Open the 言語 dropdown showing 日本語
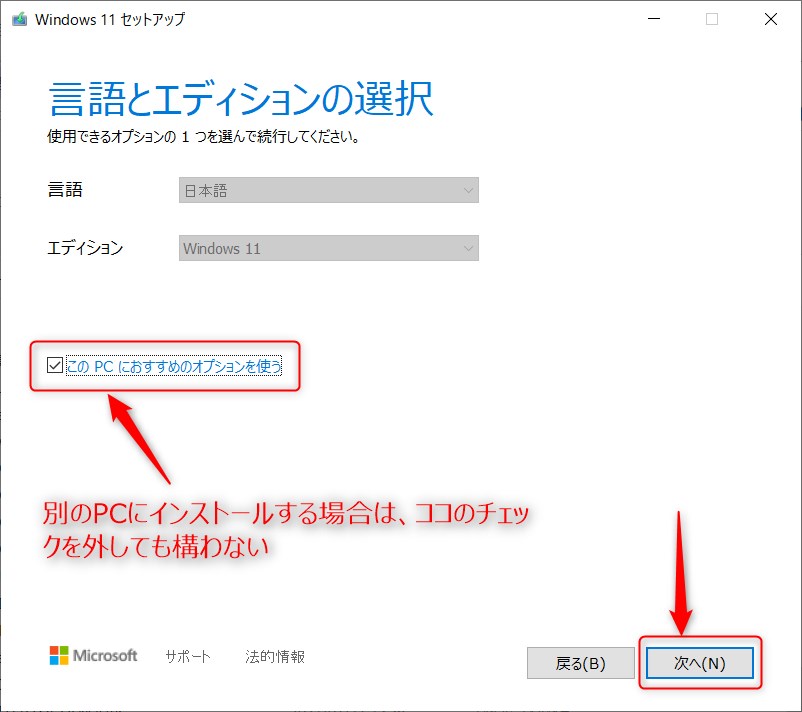802x712 pixels. (328, 190)
